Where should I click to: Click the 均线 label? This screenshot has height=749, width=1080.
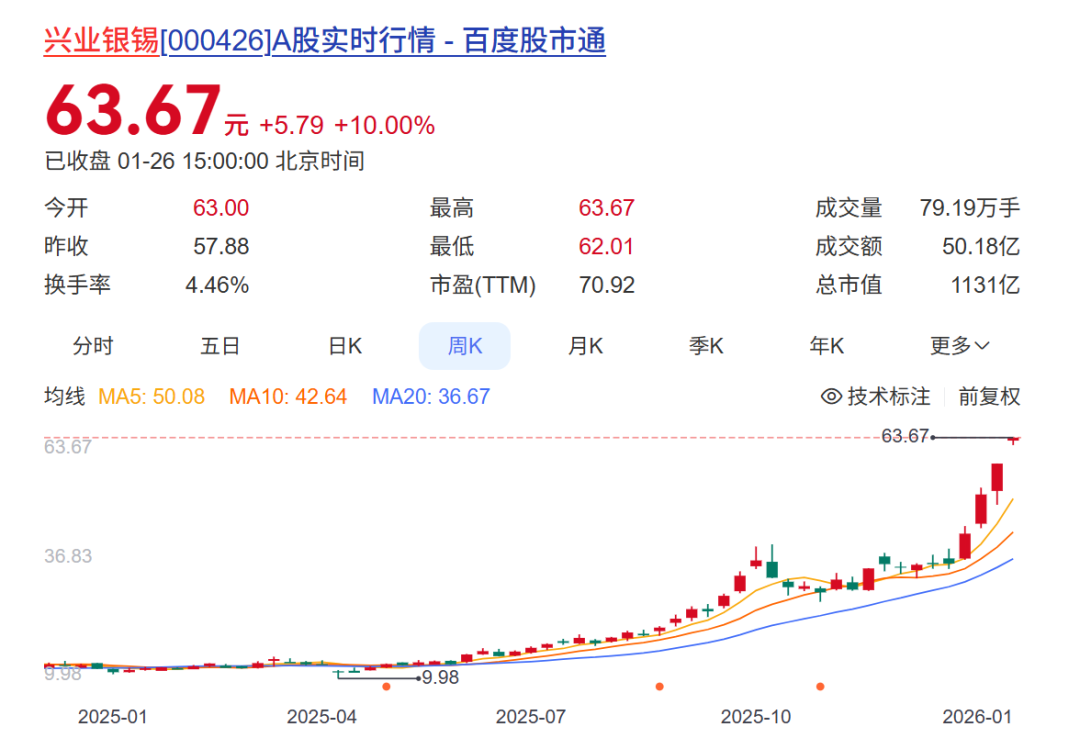(65, 396)
